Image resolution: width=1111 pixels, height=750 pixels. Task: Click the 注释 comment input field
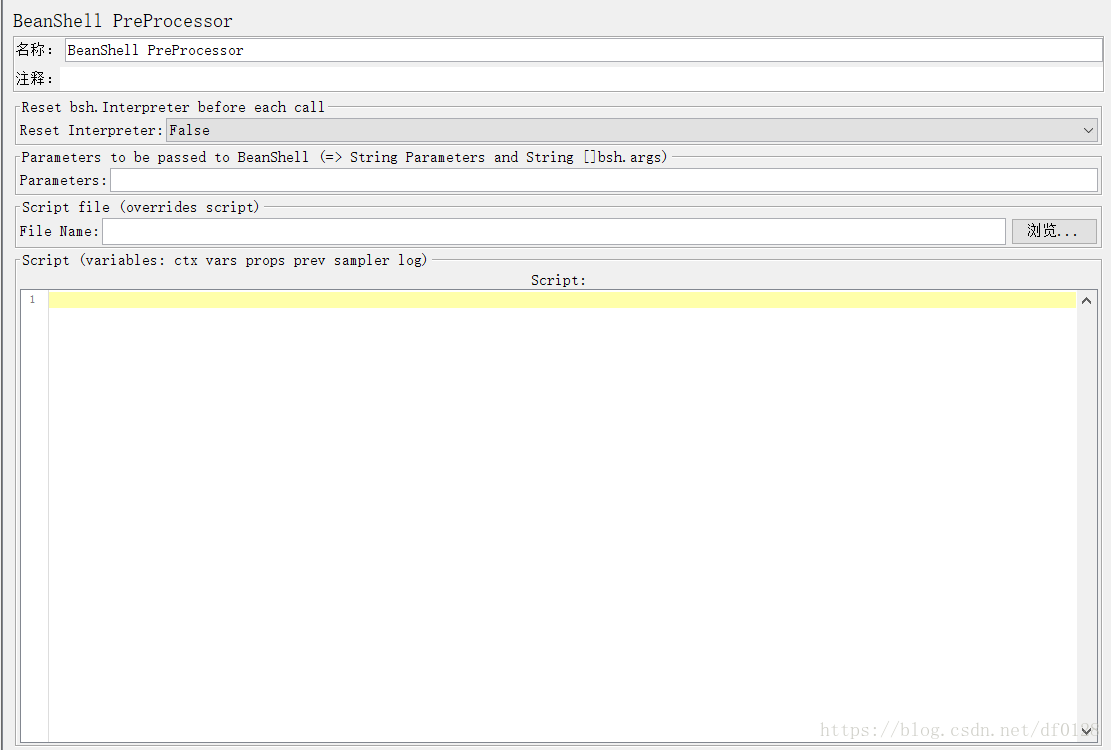click(x=581, y=79)
